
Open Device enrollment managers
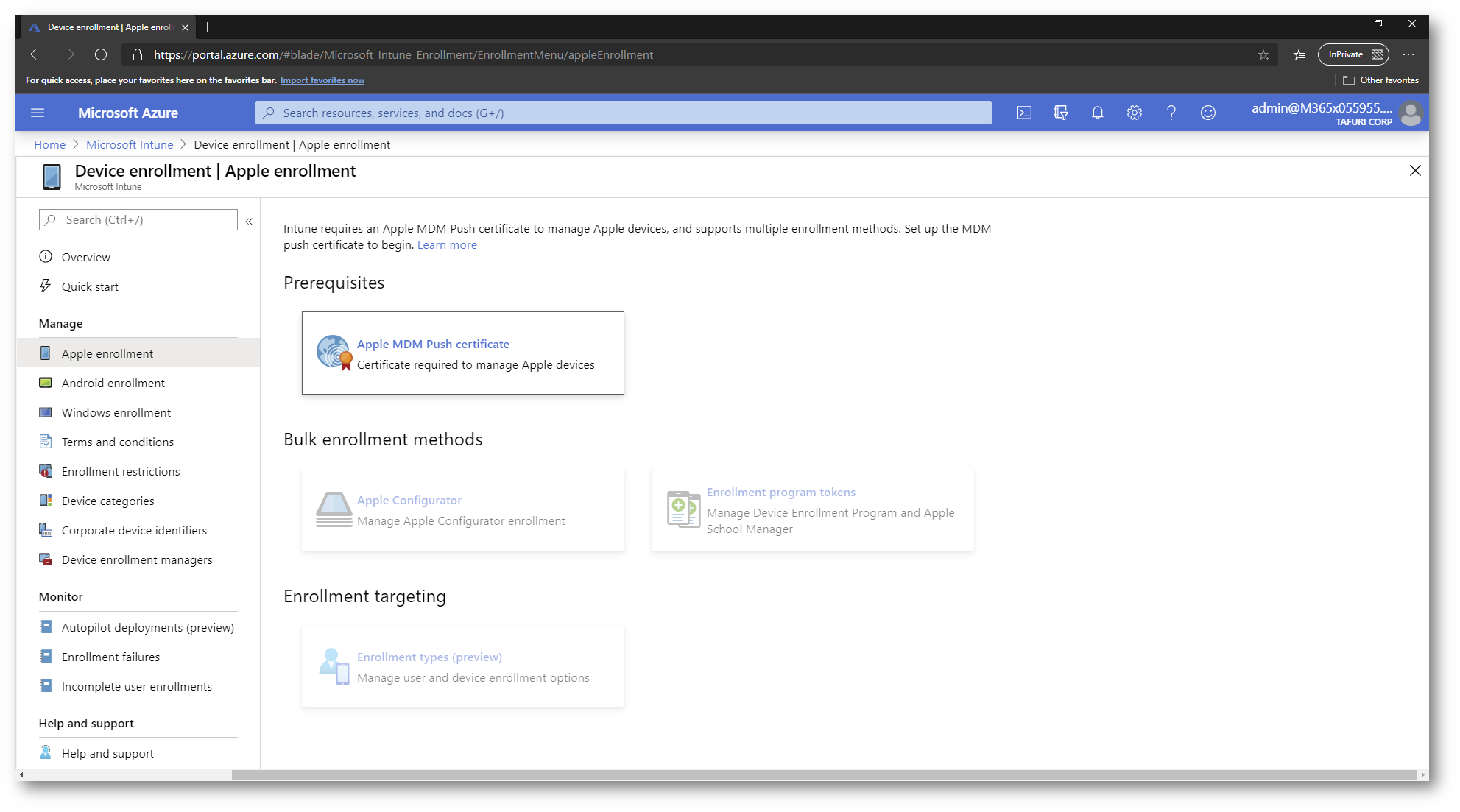click(x=138, y=559)
